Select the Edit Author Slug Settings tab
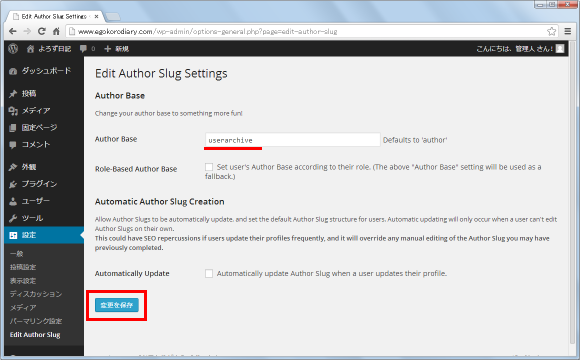This screenshot has height=360, width=580. (x=54, y=16)
